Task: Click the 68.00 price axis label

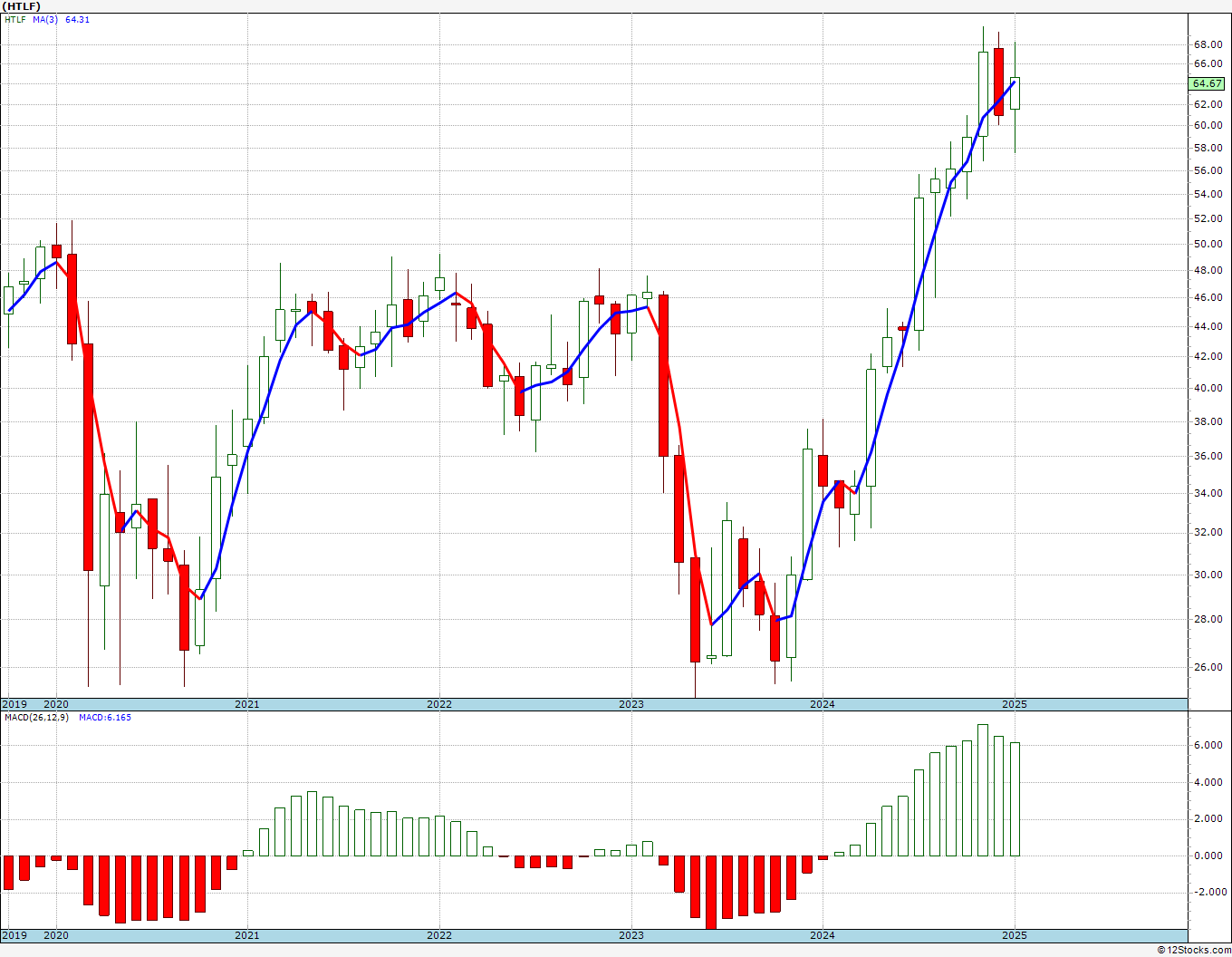Action: click(x=1206, y=44)
